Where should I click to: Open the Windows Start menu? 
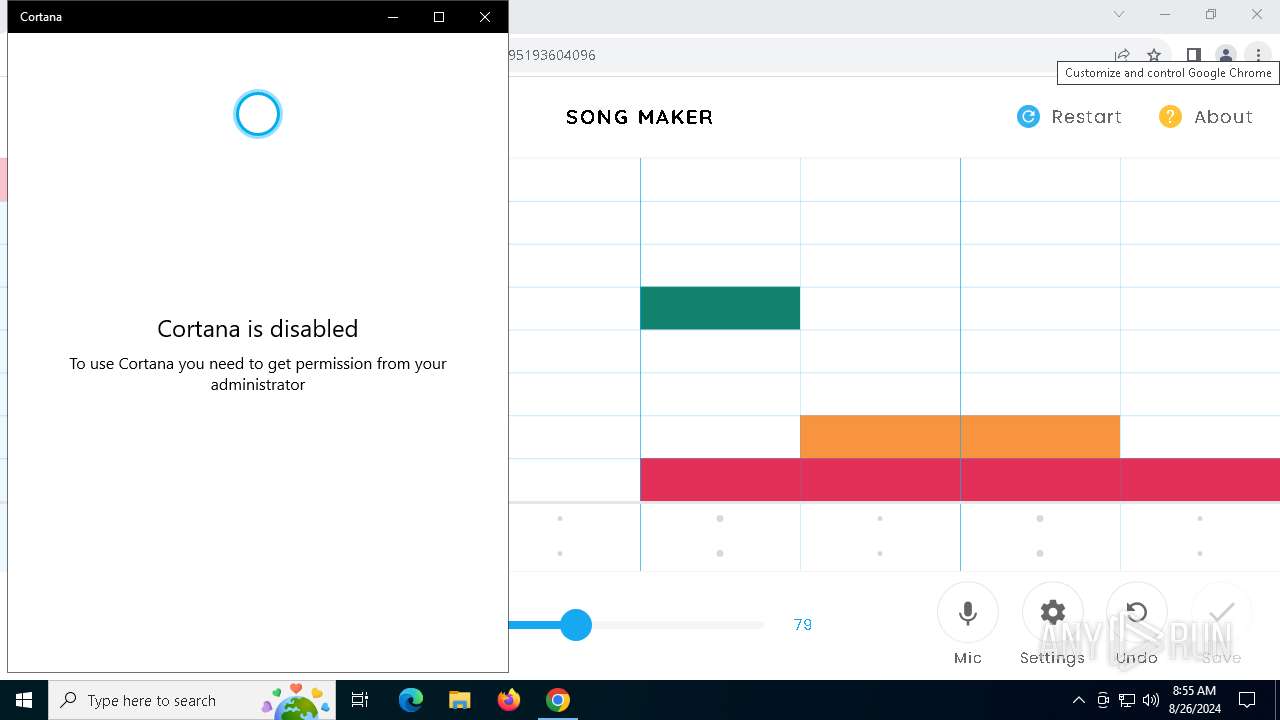point(24,700)
